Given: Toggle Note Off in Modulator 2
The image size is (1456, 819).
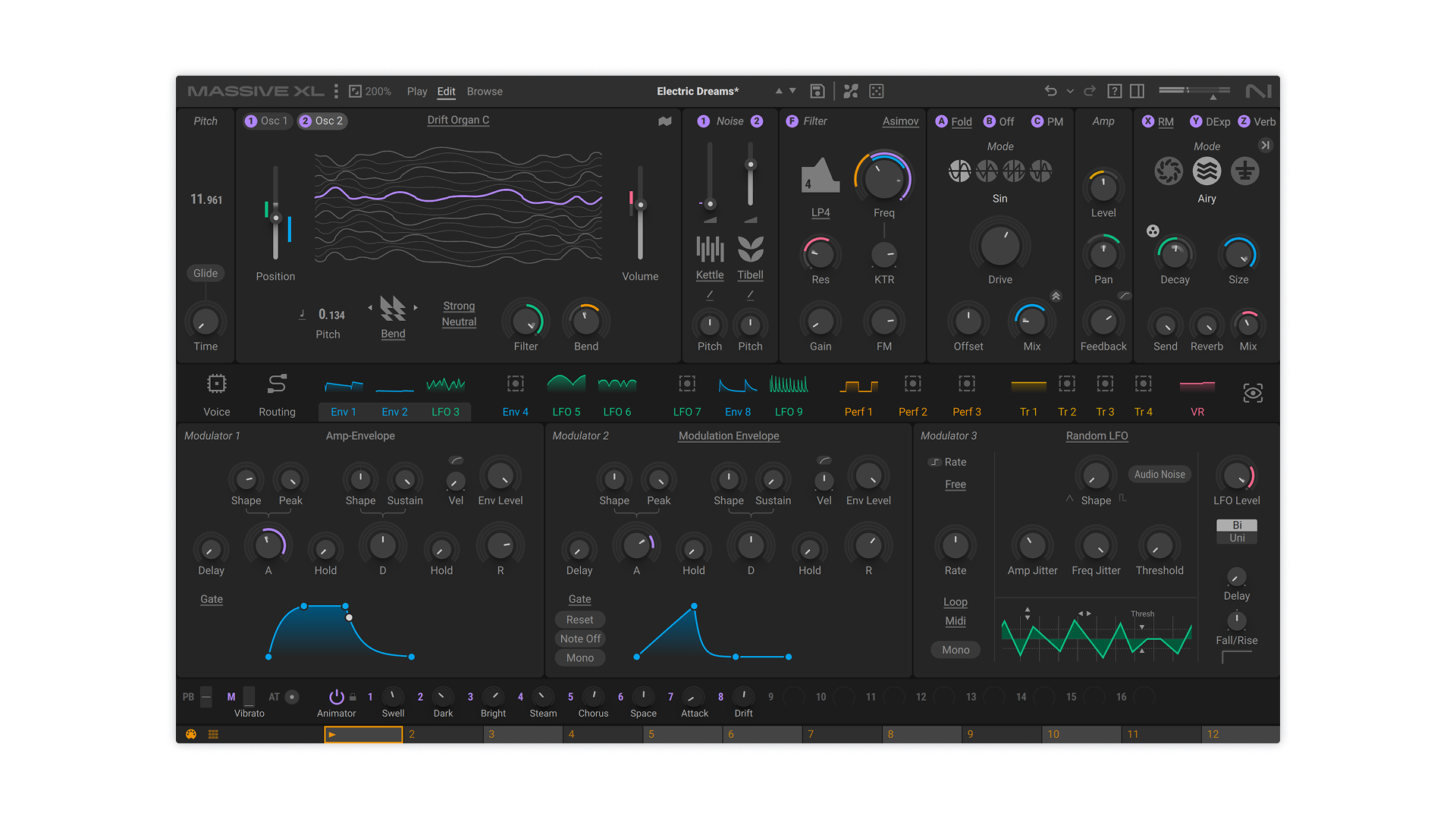Looking at the screenshot, I should click(x=580, y=639).
